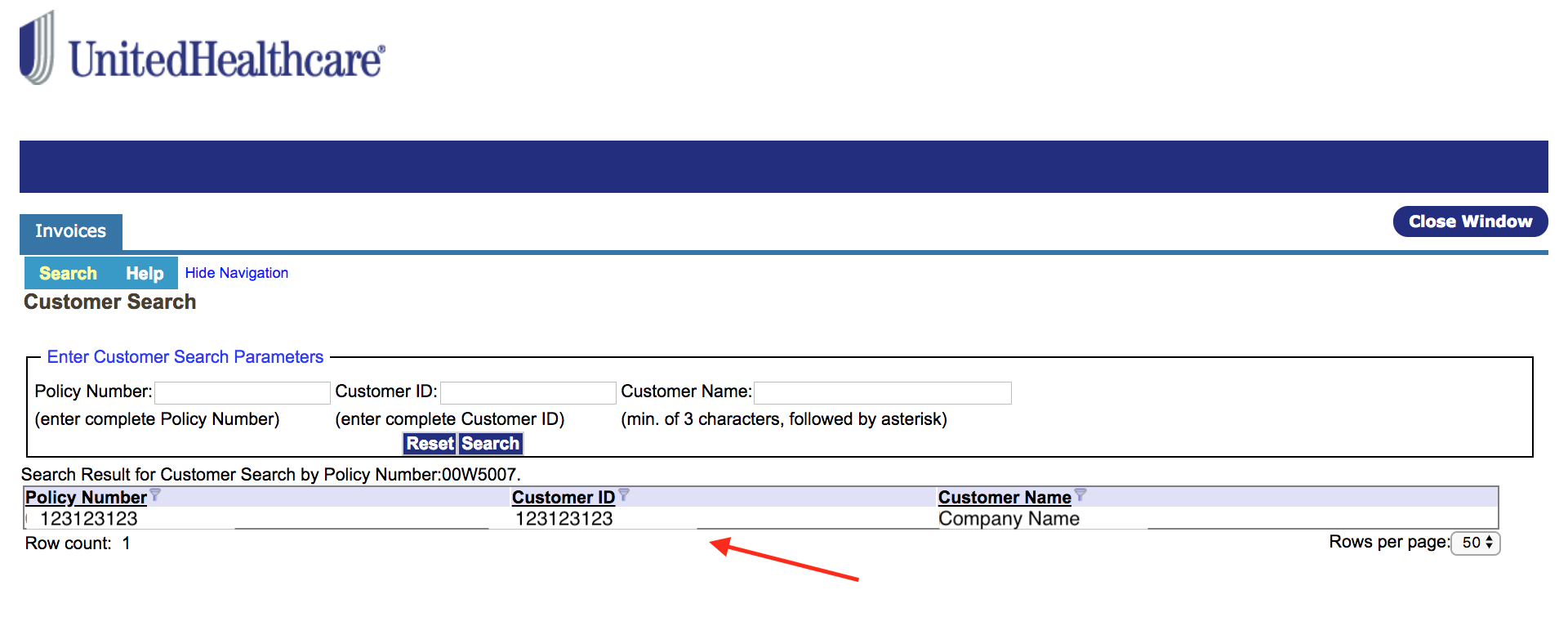
Task: Select Search in the navigation menu
Action: (x=68, y=273)
